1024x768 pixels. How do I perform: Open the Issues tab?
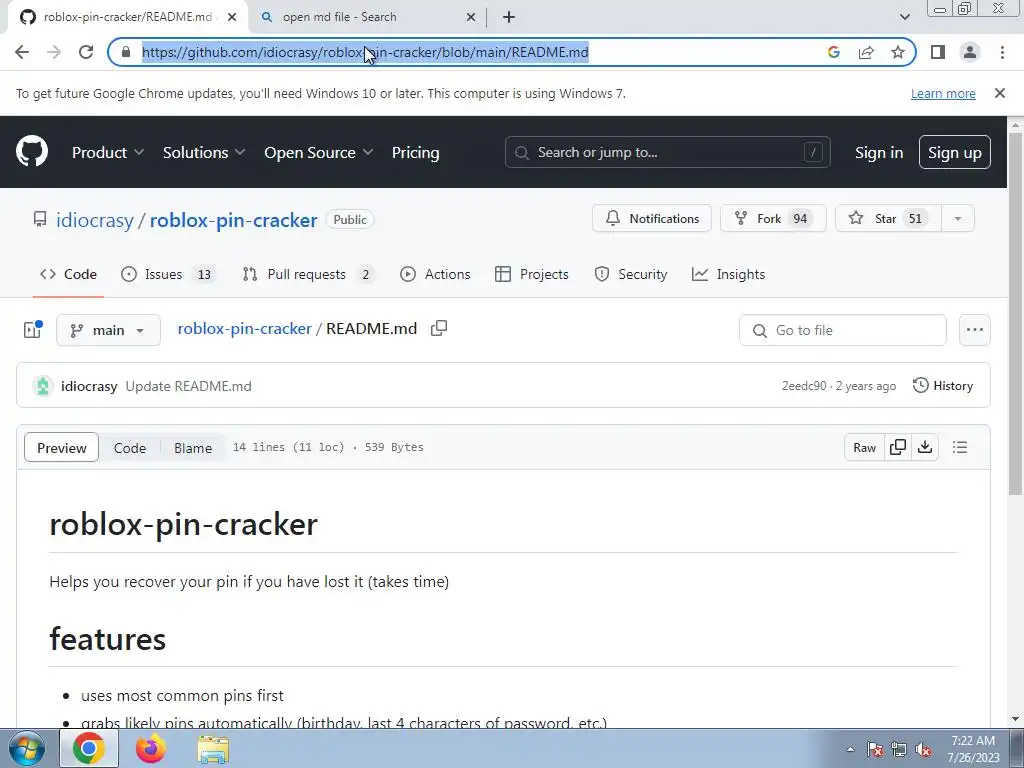coord(168,274)
